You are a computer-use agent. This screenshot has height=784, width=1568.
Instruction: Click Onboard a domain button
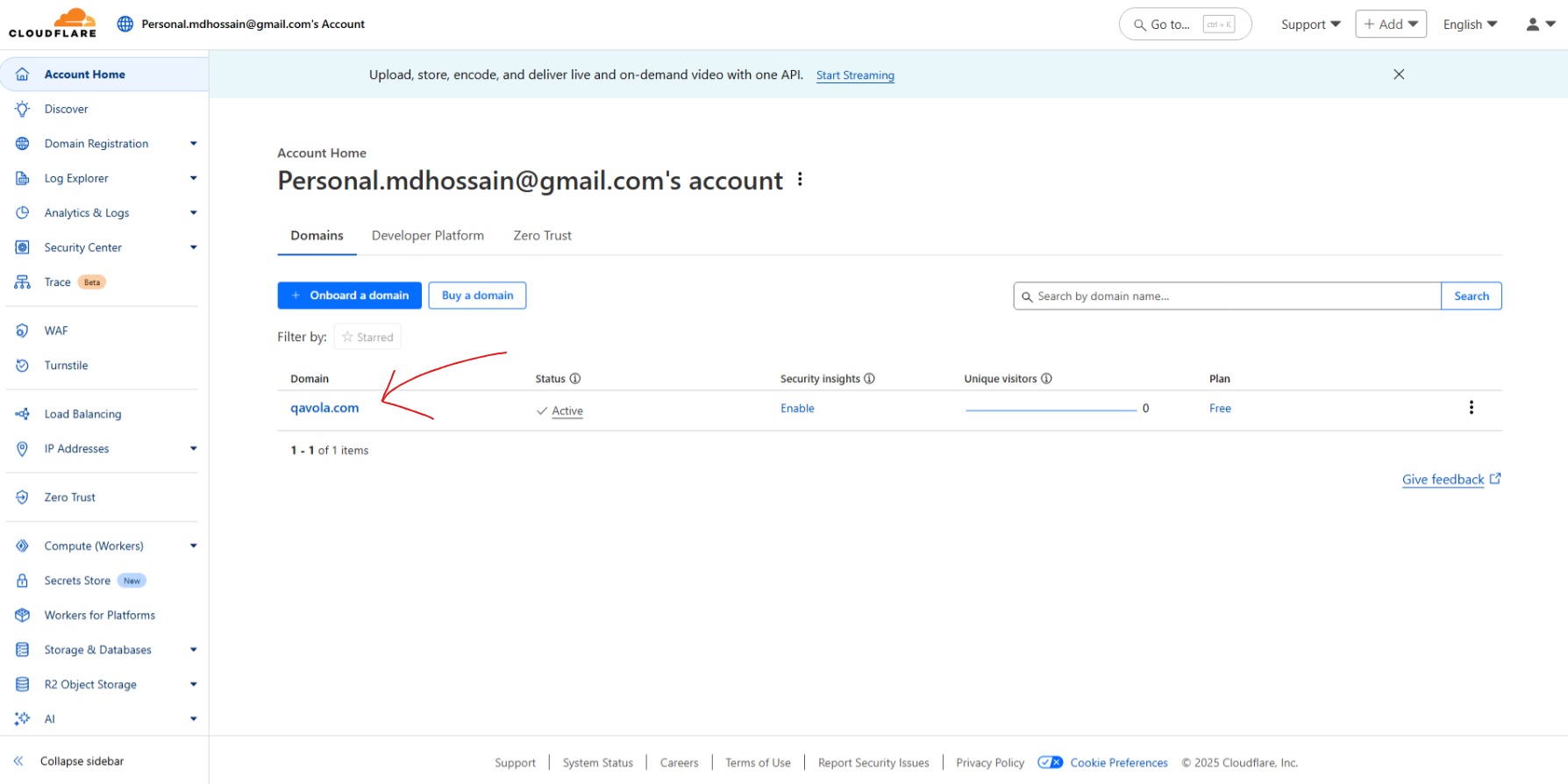[x=350, y=296]
